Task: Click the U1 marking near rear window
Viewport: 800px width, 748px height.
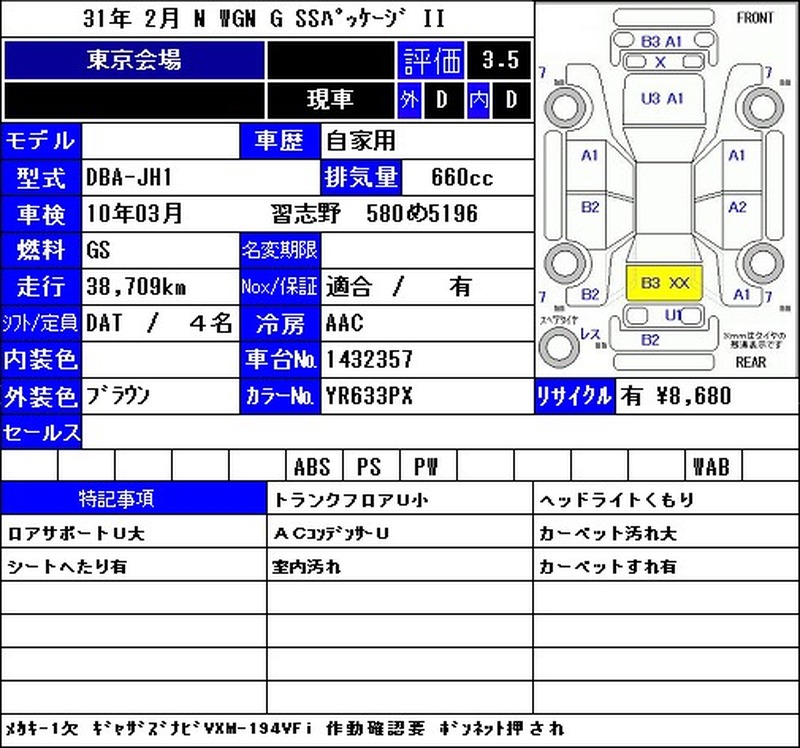Action: tap(673, 315)
